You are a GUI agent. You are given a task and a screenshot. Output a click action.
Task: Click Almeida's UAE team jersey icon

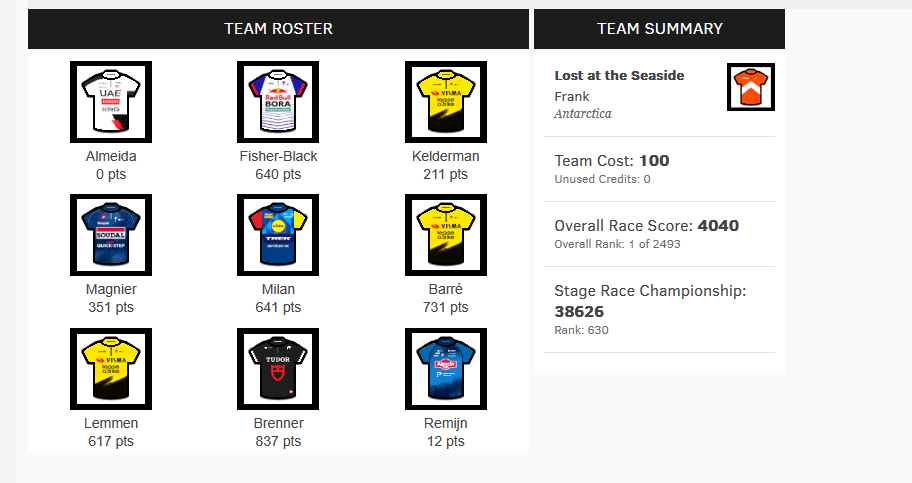(x=111, y=102)
